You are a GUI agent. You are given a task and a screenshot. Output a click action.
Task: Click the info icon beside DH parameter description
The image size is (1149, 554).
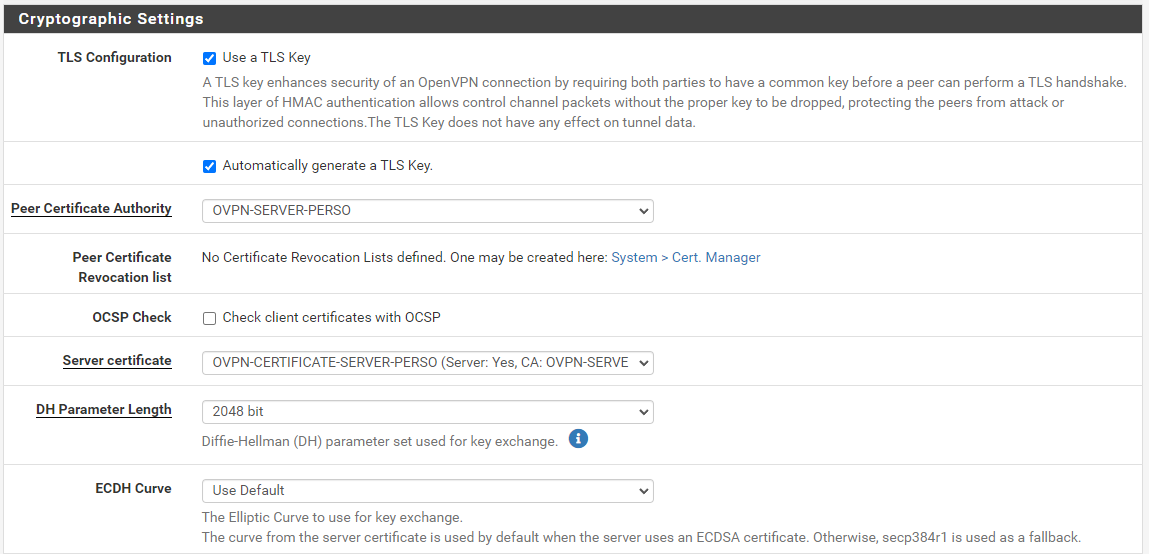point(578,439)
